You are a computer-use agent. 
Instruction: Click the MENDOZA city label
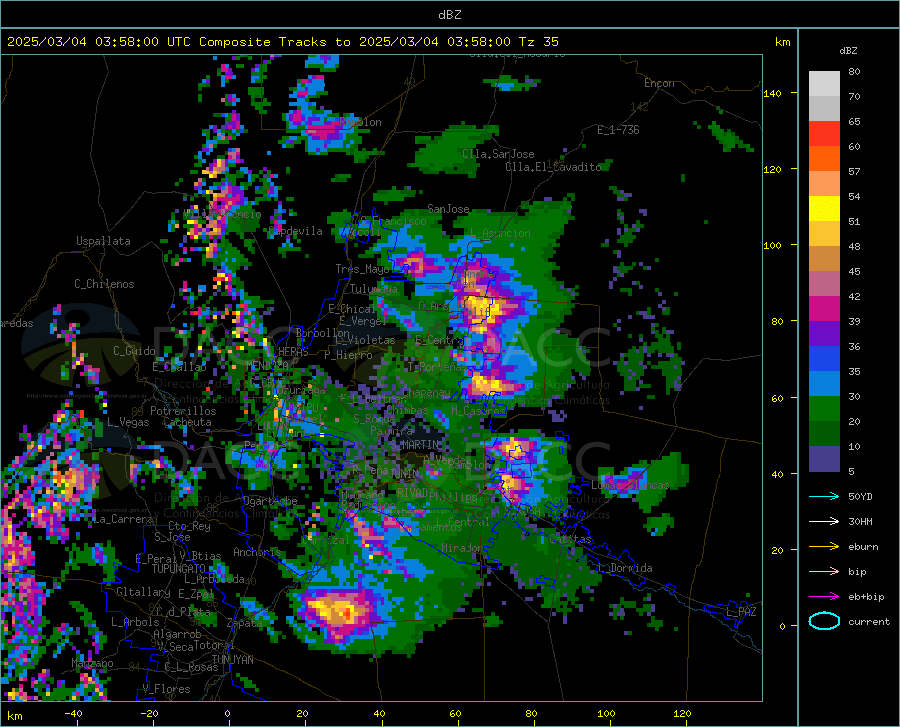point(267,366)
